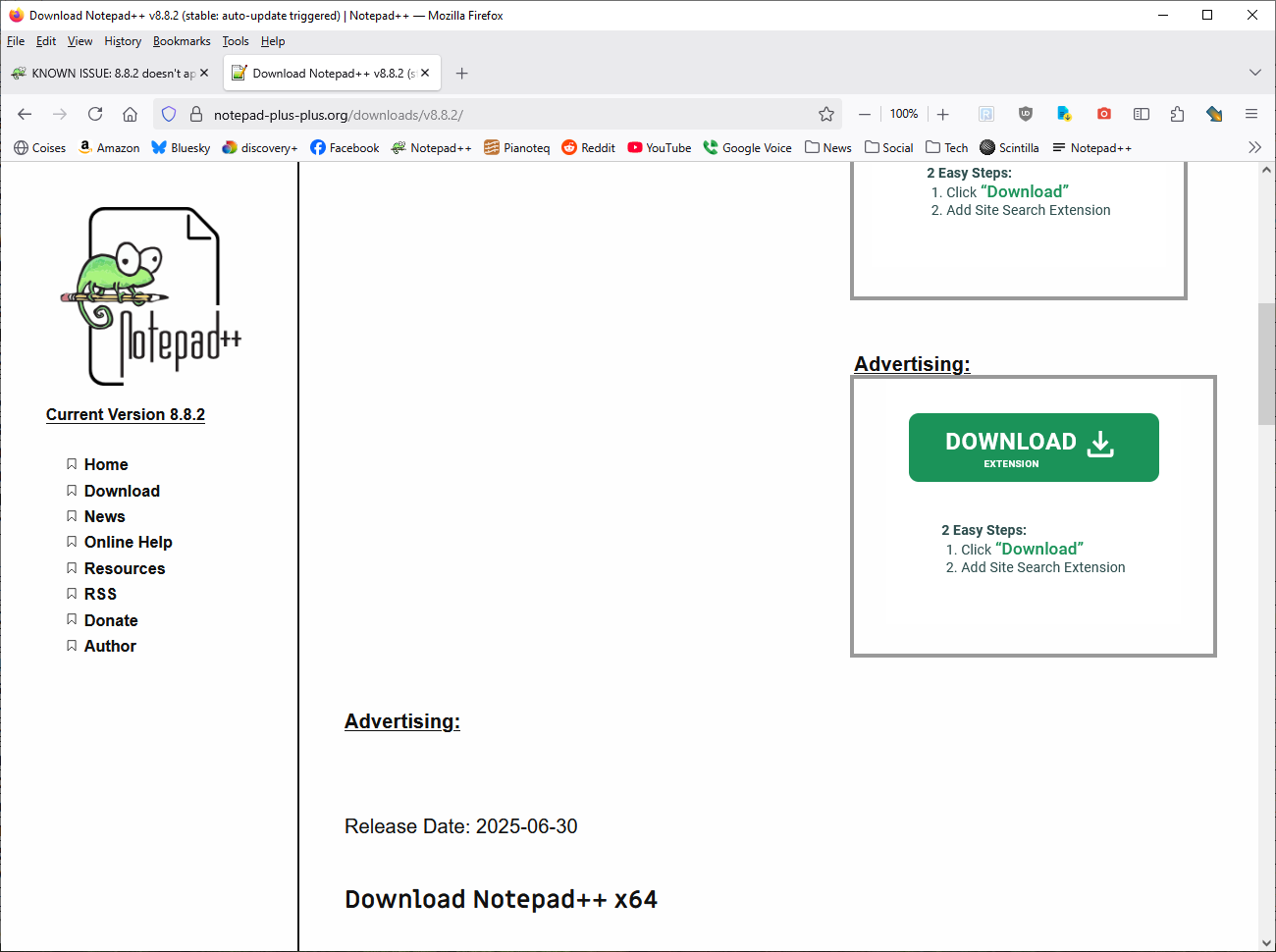Open the discovery+ bookmark
This screenshot has width=1276, height=952.
click(259, 147)
